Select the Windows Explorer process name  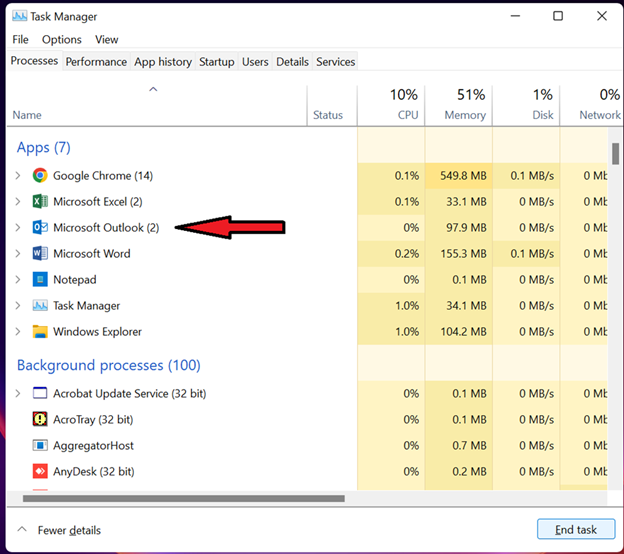point(97,332)
